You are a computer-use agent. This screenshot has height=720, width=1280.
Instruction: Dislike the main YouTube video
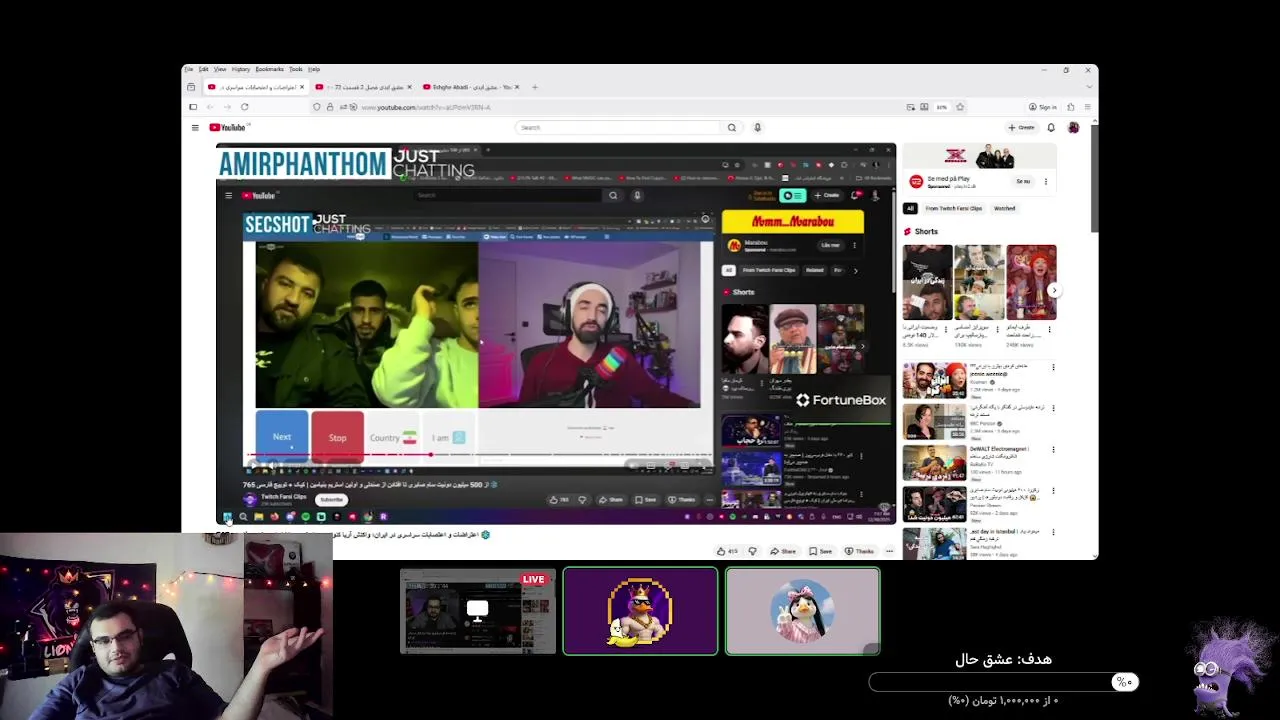point(753,551)
